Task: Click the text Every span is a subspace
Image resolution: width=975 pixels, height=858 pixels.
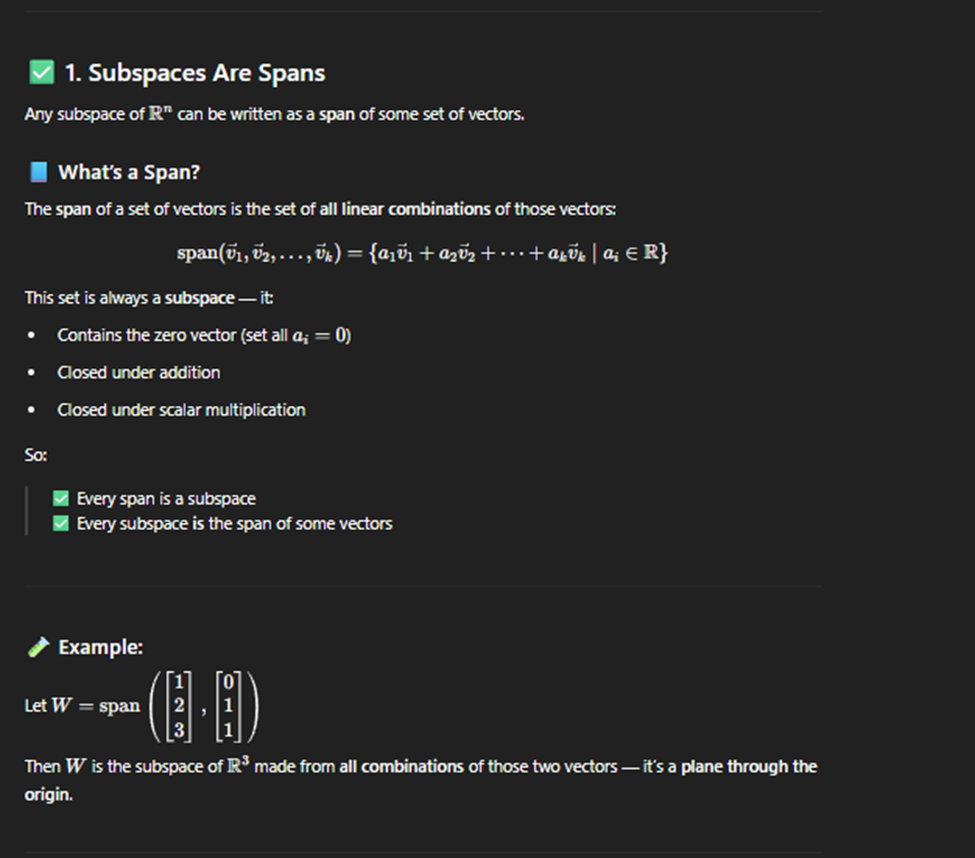Action: (166, 499)
